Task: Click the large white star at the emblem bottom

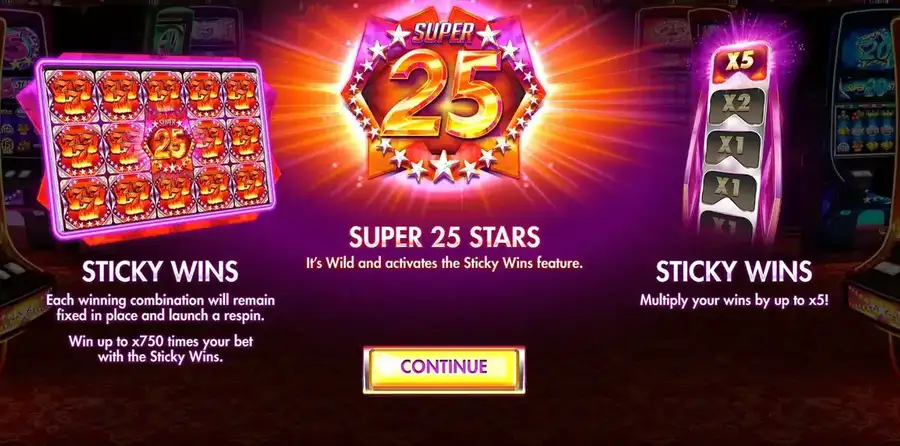Action: point(443,165)
